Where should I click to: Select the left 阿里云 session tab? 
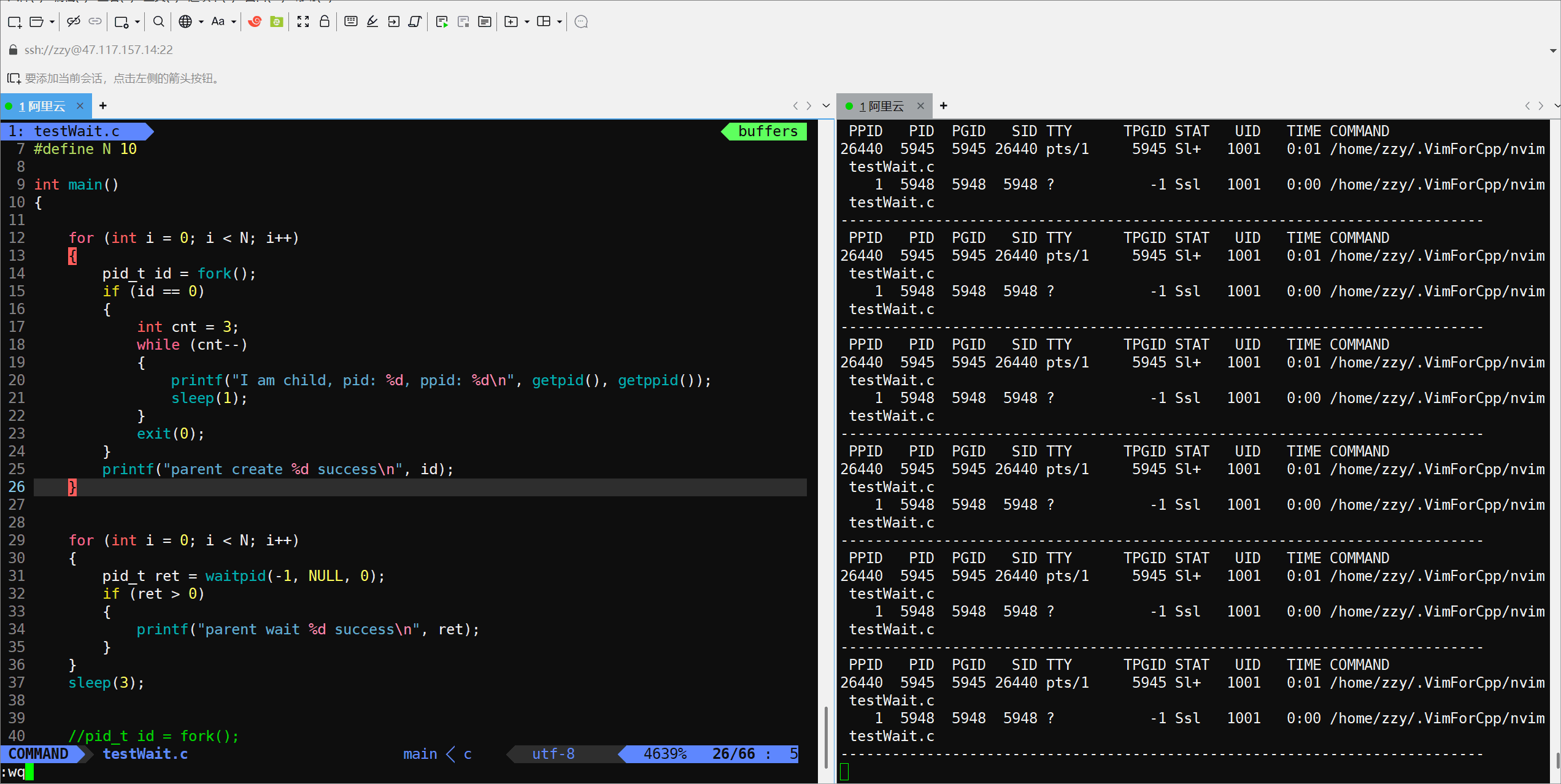coord(42,106)
